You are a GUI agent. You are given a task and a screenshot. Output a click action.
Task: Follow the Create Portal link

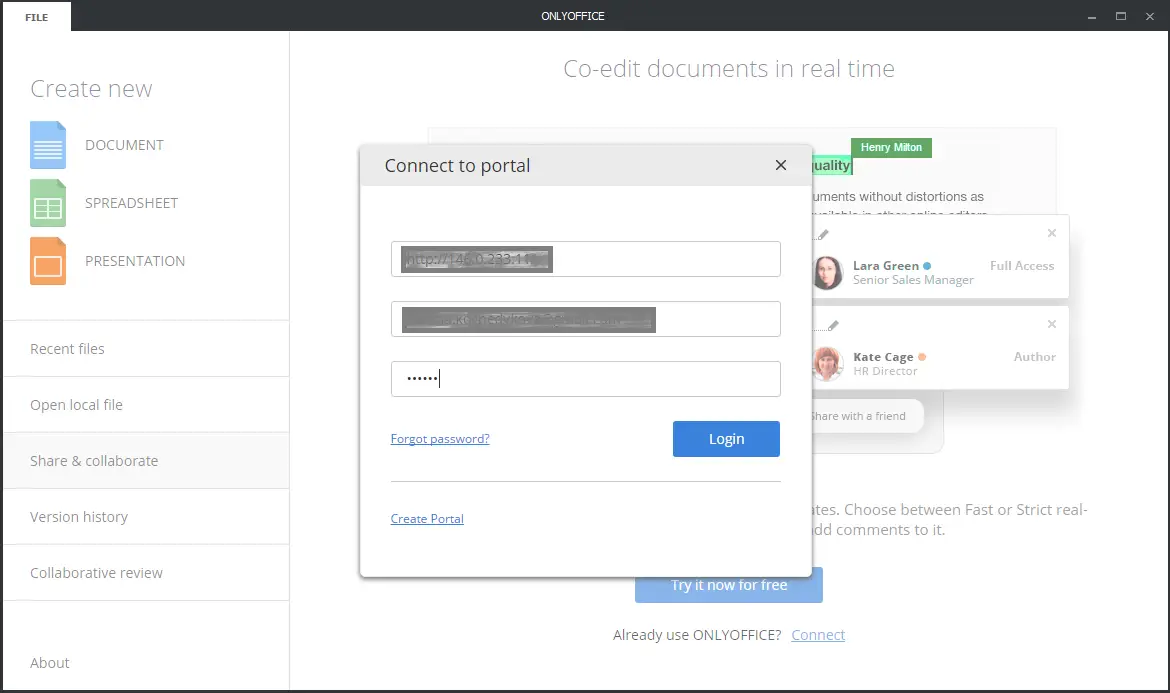(427, 518)
